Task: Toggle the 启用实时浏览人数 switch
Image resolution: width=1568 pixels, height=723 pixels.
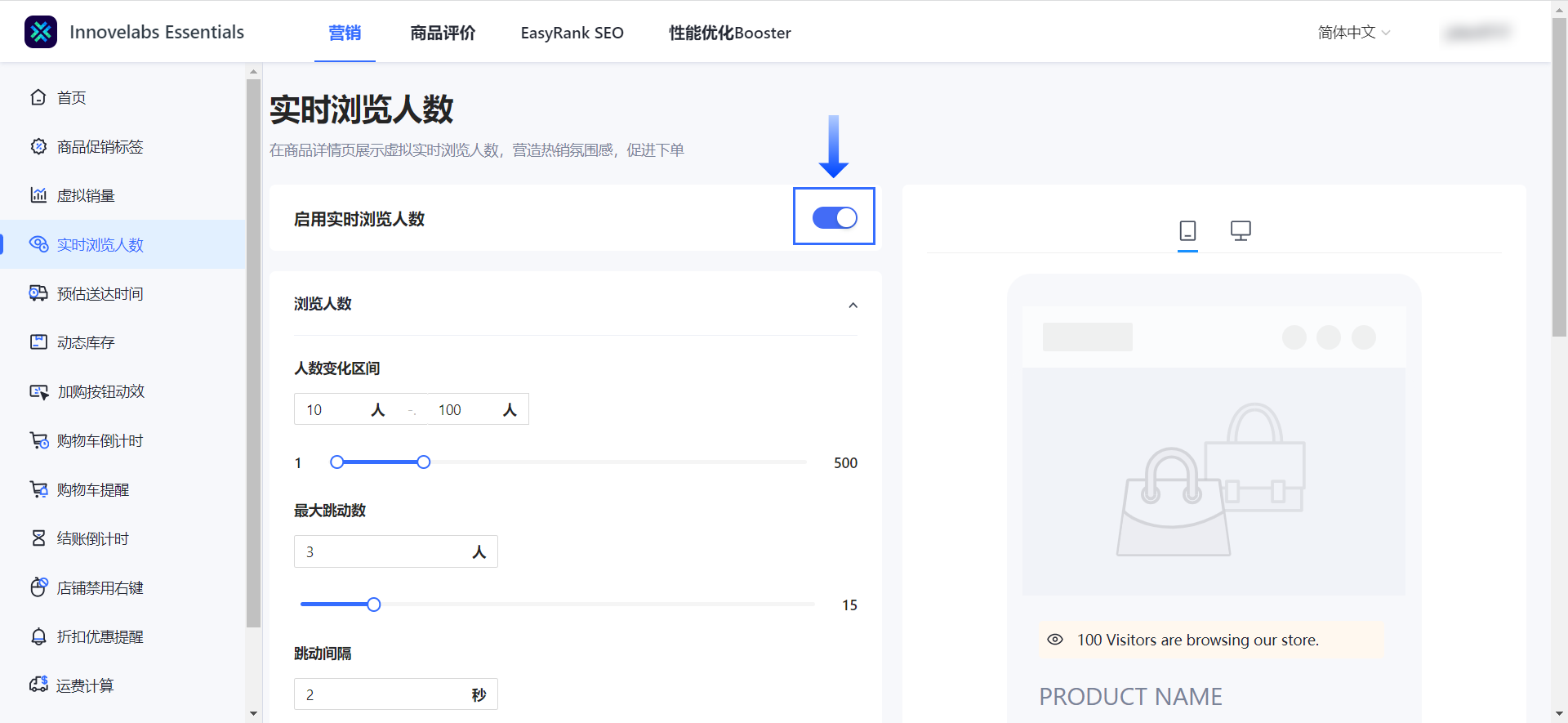Action: [x=834, y=218]
